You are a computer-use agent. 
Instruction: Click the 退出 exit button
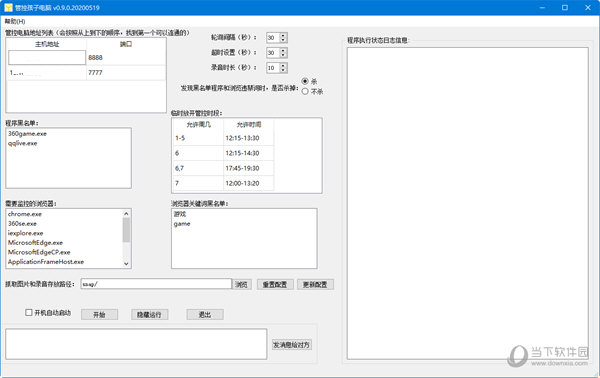[x=205, y=315]
